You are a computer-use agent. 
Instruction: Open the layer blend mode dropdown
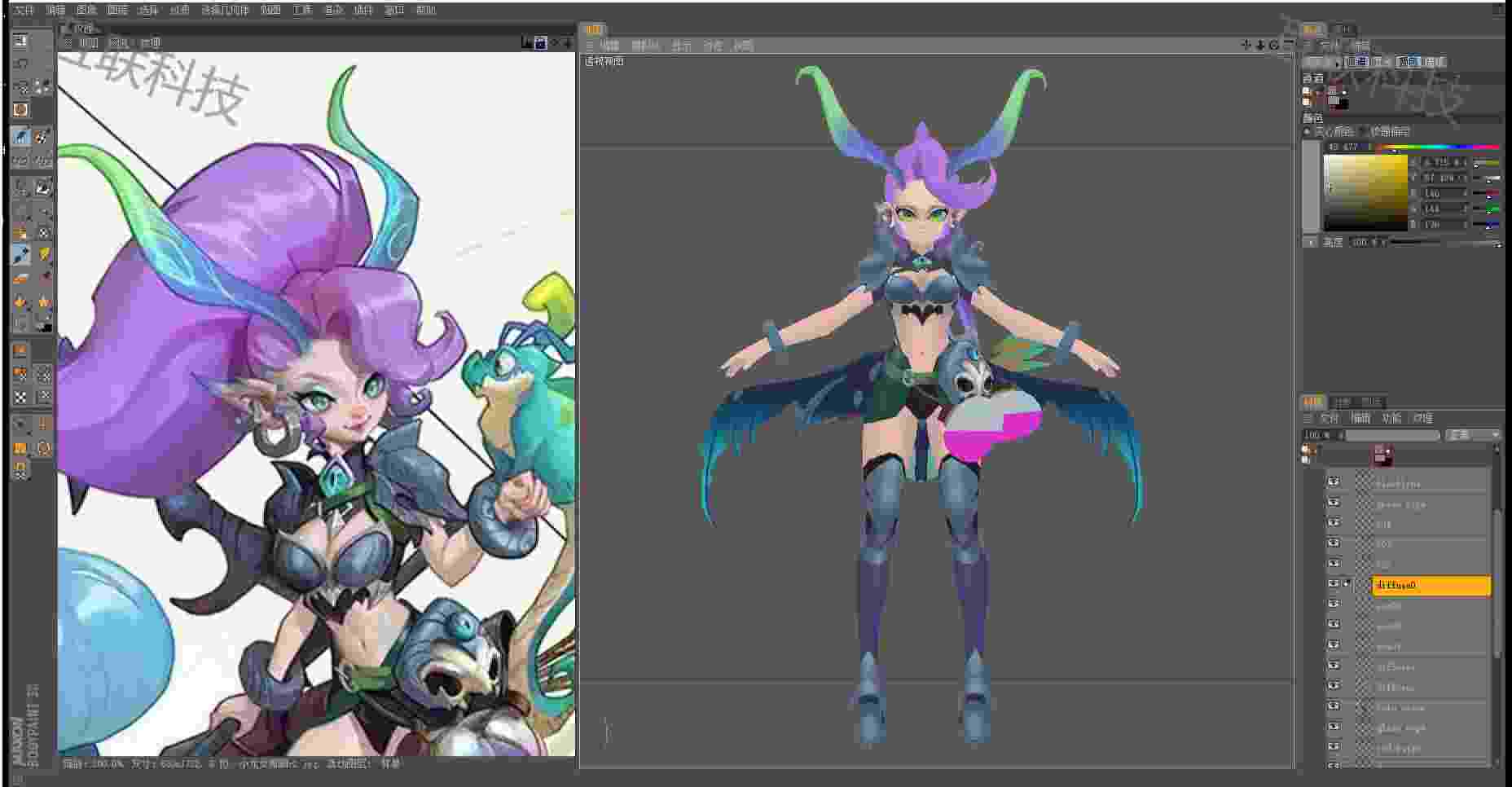[x=1473, y=435]
